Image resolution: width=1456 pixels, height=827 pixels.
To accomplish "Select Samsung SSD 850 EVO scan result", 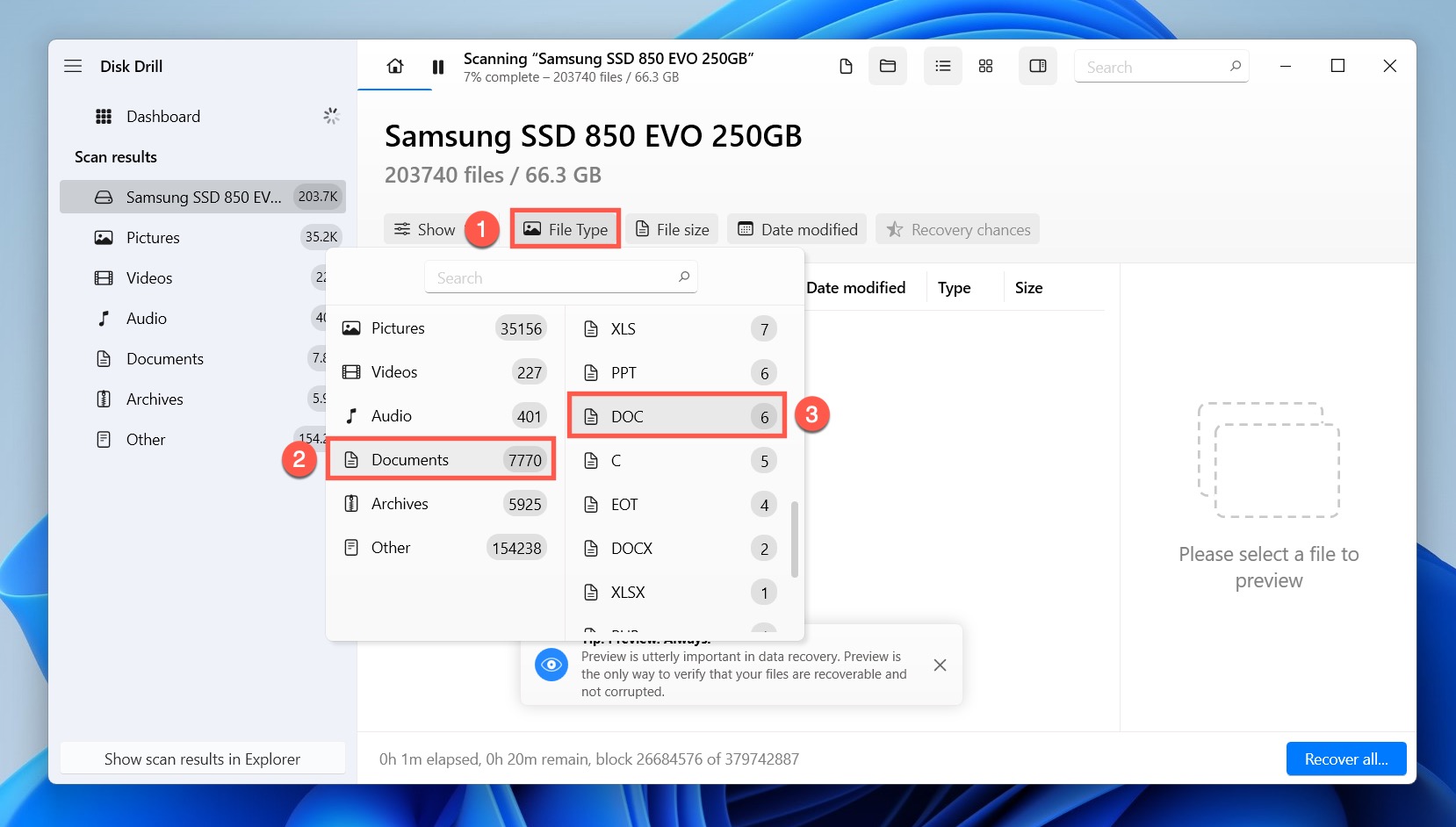I will (203, 197).
